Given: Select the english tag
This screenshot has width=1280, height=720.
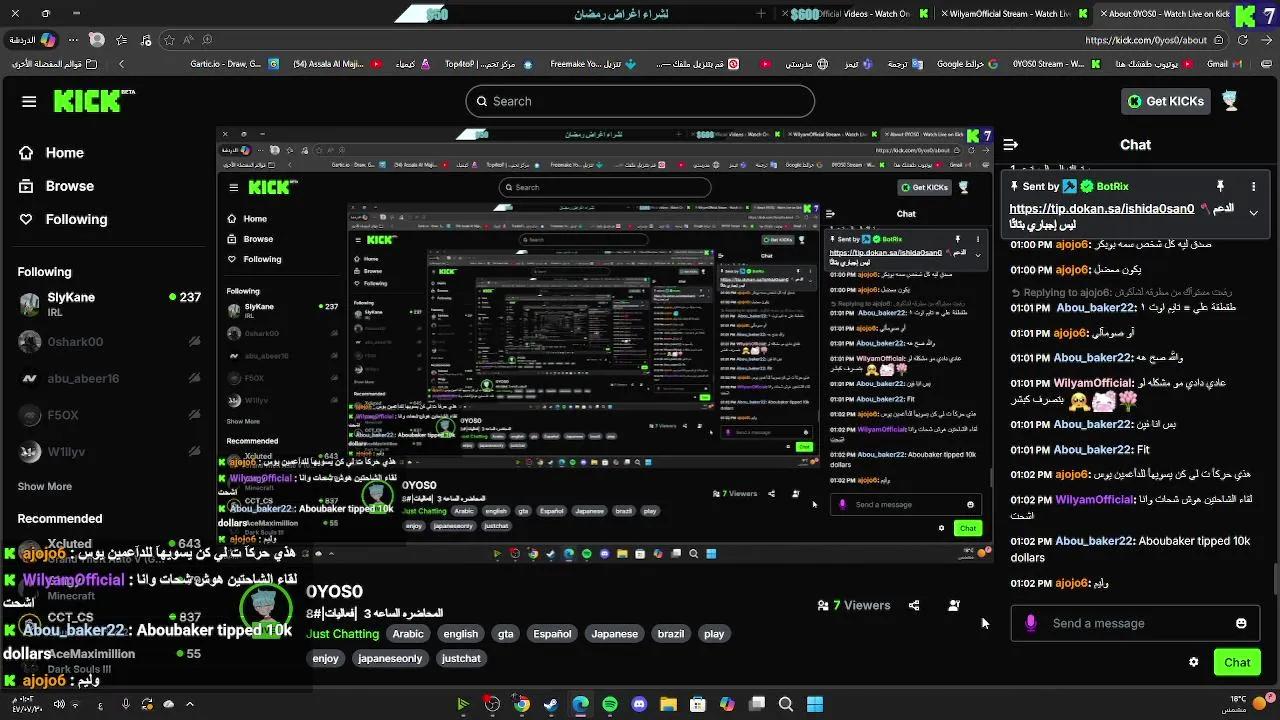Looking at the screenshot, I should pyautogui.click(x=461, y=634).
